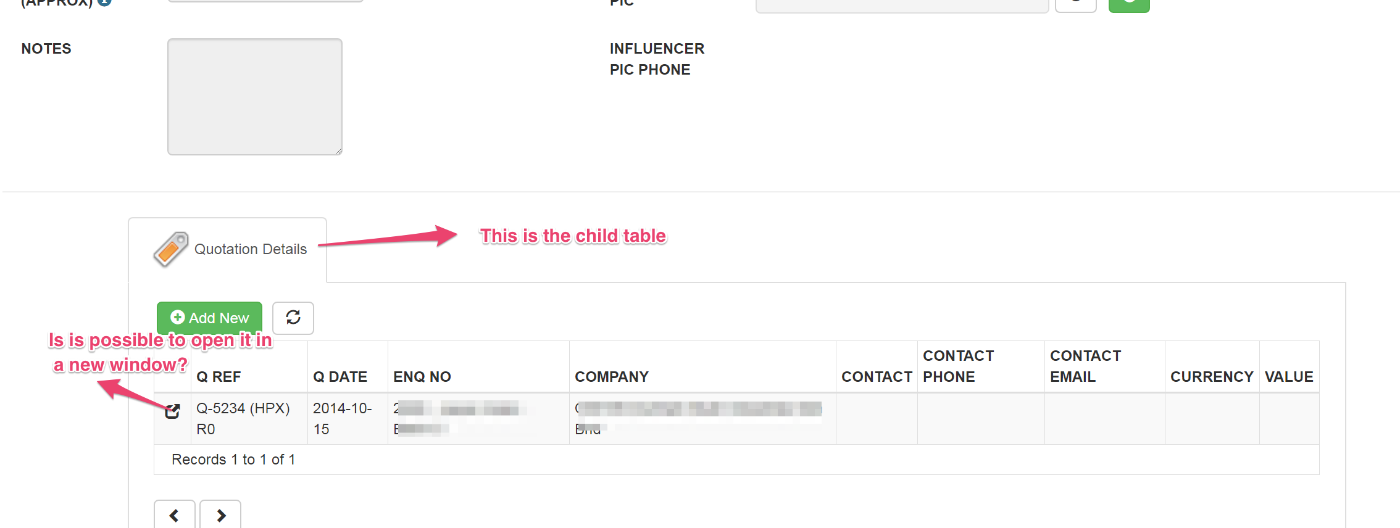1400x528 pixels.
Task: Click the PIC input field
Action: (902, 4)
